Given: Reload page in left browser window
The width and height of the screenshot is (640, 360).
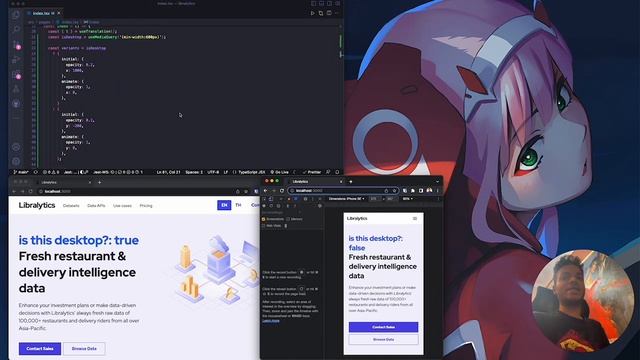Looking at the screenshot, I should click(x=31, y=191).
